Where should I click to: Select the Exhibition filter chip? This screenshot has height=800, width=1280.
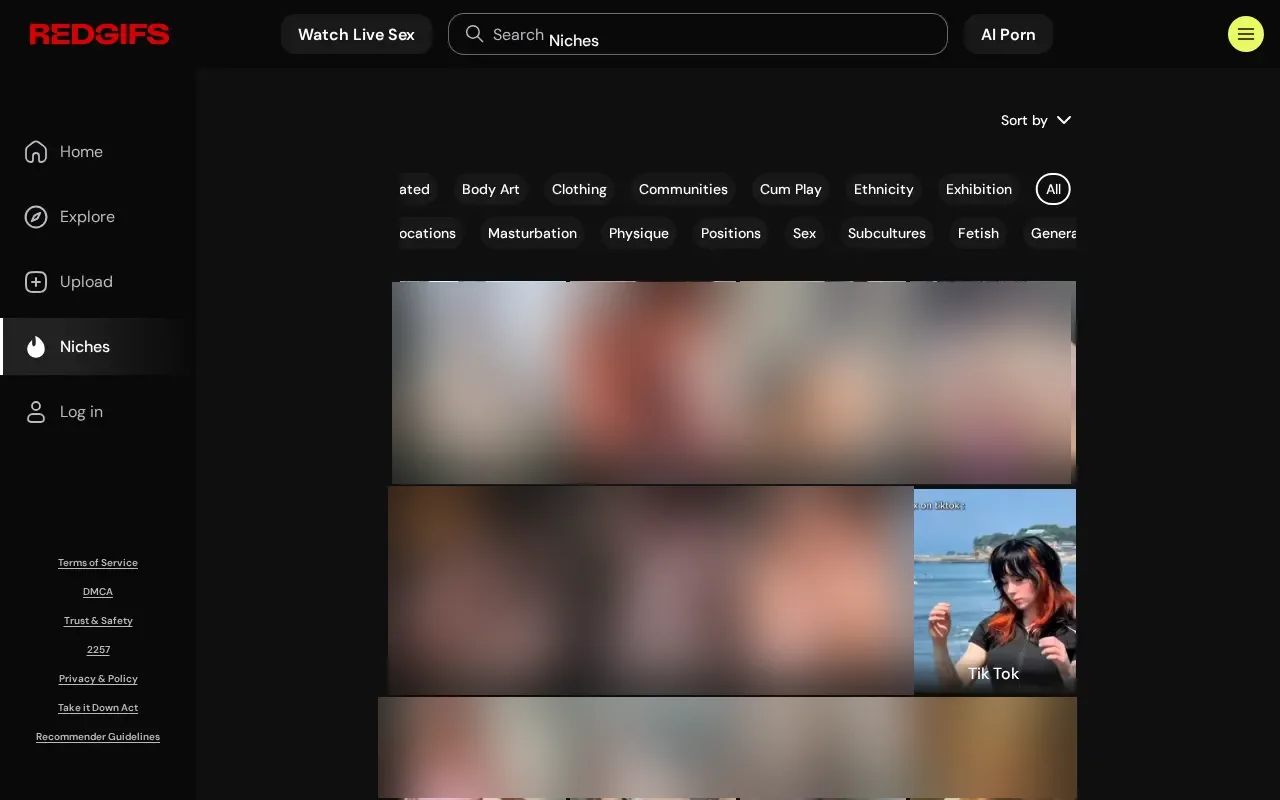[x=979, y=189]
